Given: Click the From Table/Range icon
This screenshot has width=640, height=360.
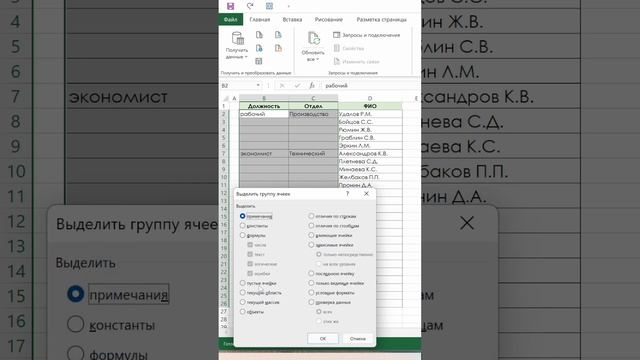Looking at the screenshot, I should (259, 61).
